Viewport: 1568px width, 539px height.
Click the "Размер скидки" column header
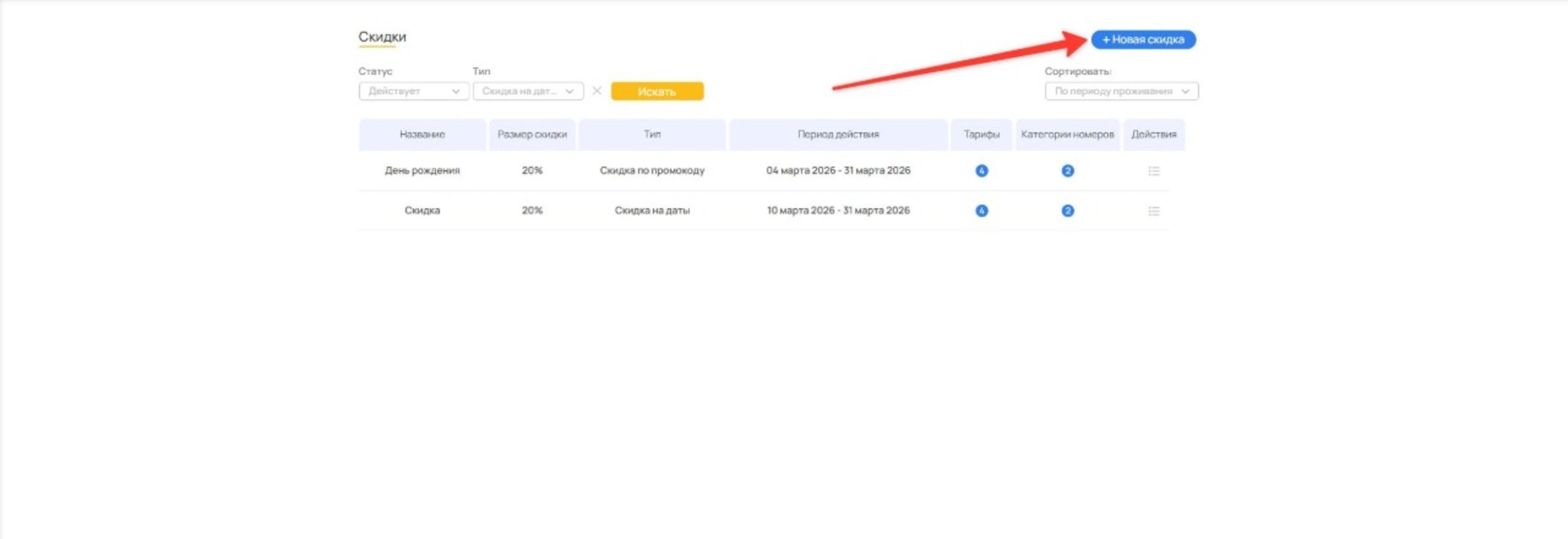[531, 135]
